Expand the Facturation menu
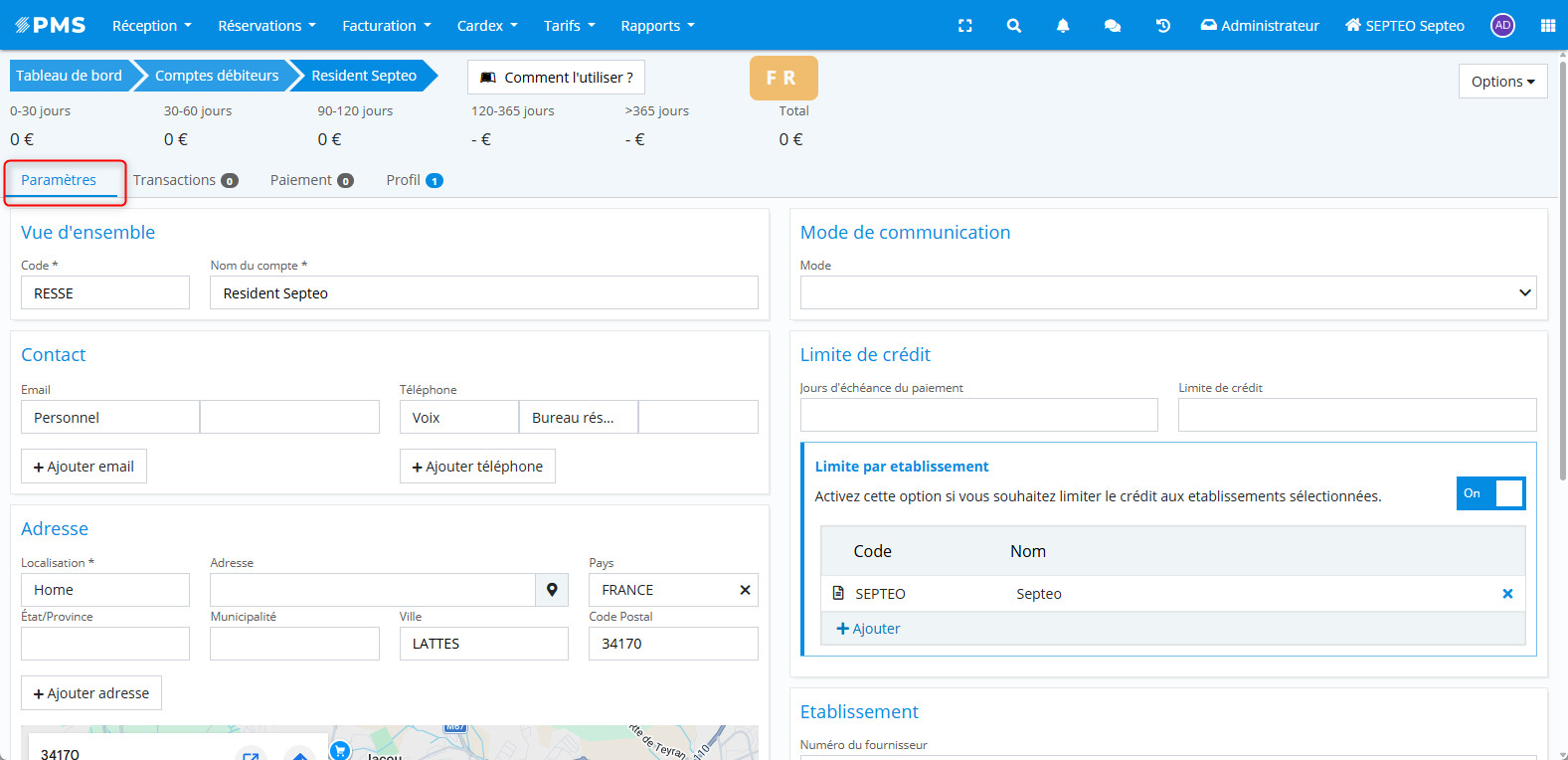This screenshot has width=1568, height=760. (386, 26)
